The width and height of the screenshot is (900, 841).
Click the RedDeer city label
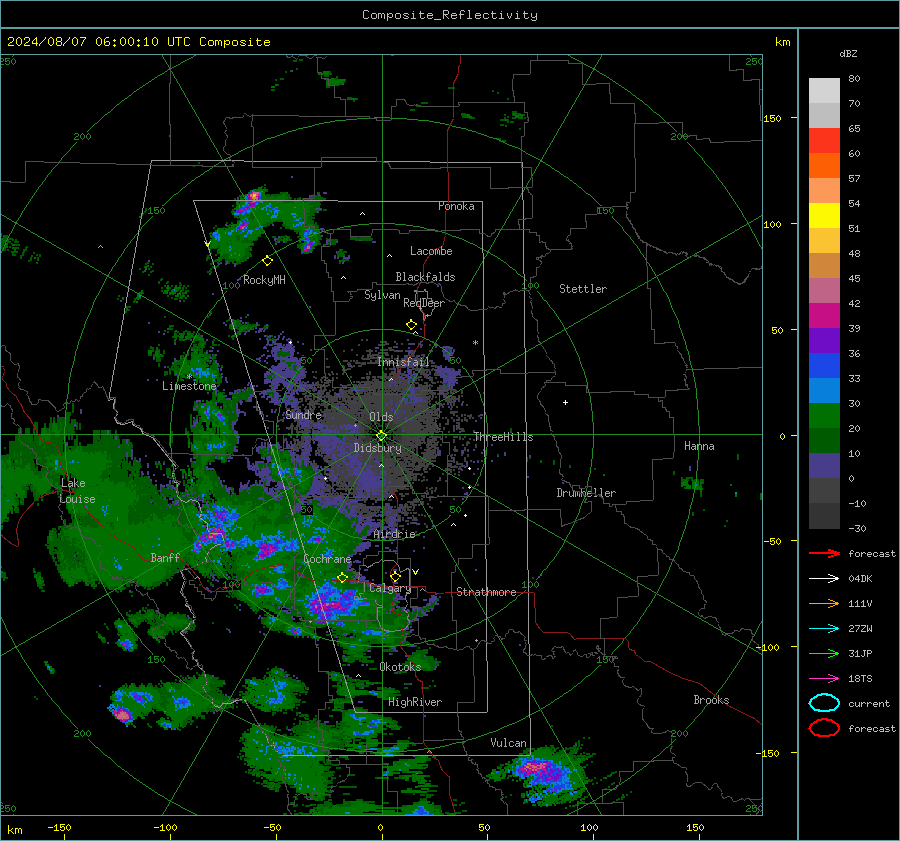point(424,303)
